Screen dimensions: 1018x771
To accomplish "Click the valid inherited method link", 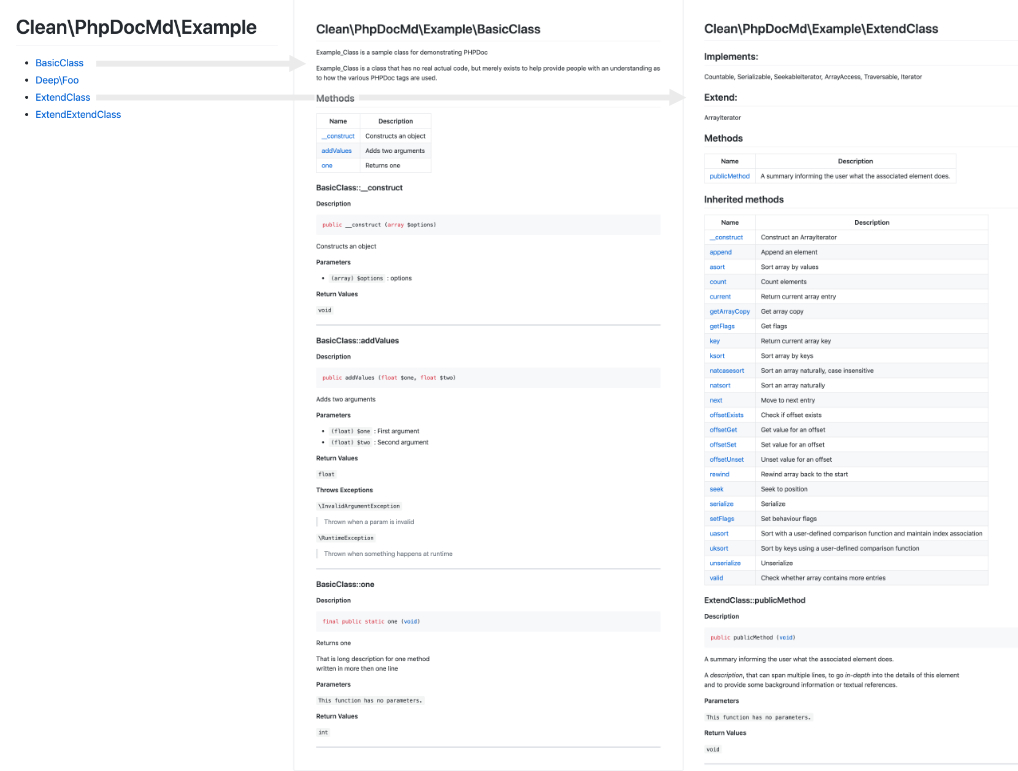I will pyautogui.click(x=716, y=578).
